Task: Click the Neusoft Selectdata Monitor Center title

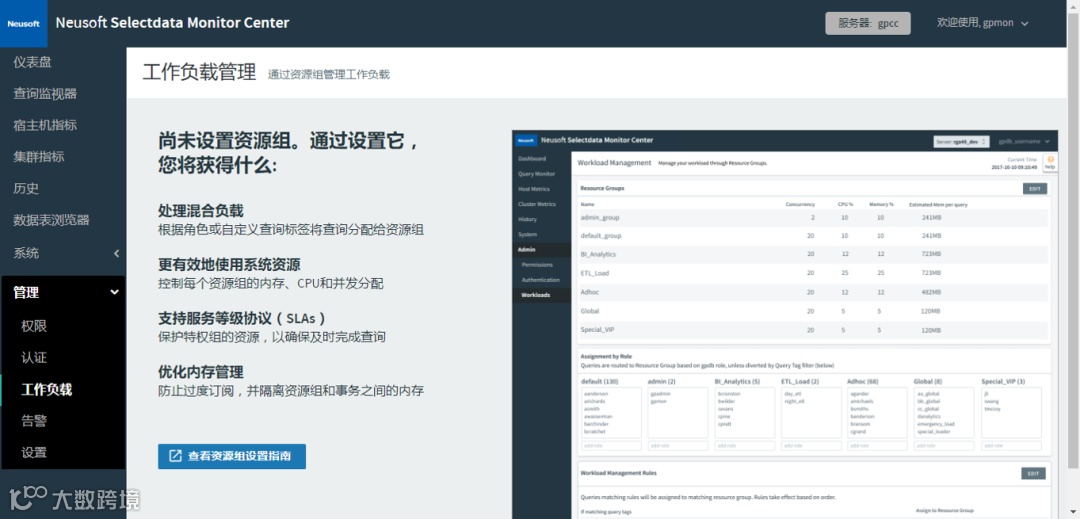Action: [x=172, y=23]
